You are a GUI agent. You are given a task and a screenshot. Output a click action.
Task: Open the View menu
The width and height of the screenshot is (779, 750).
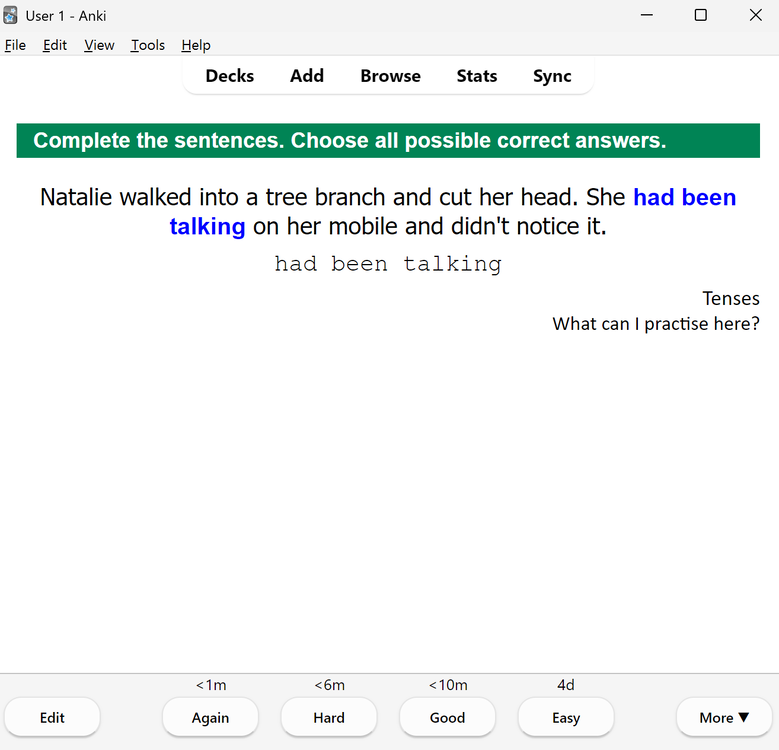[x=99, y=45]
